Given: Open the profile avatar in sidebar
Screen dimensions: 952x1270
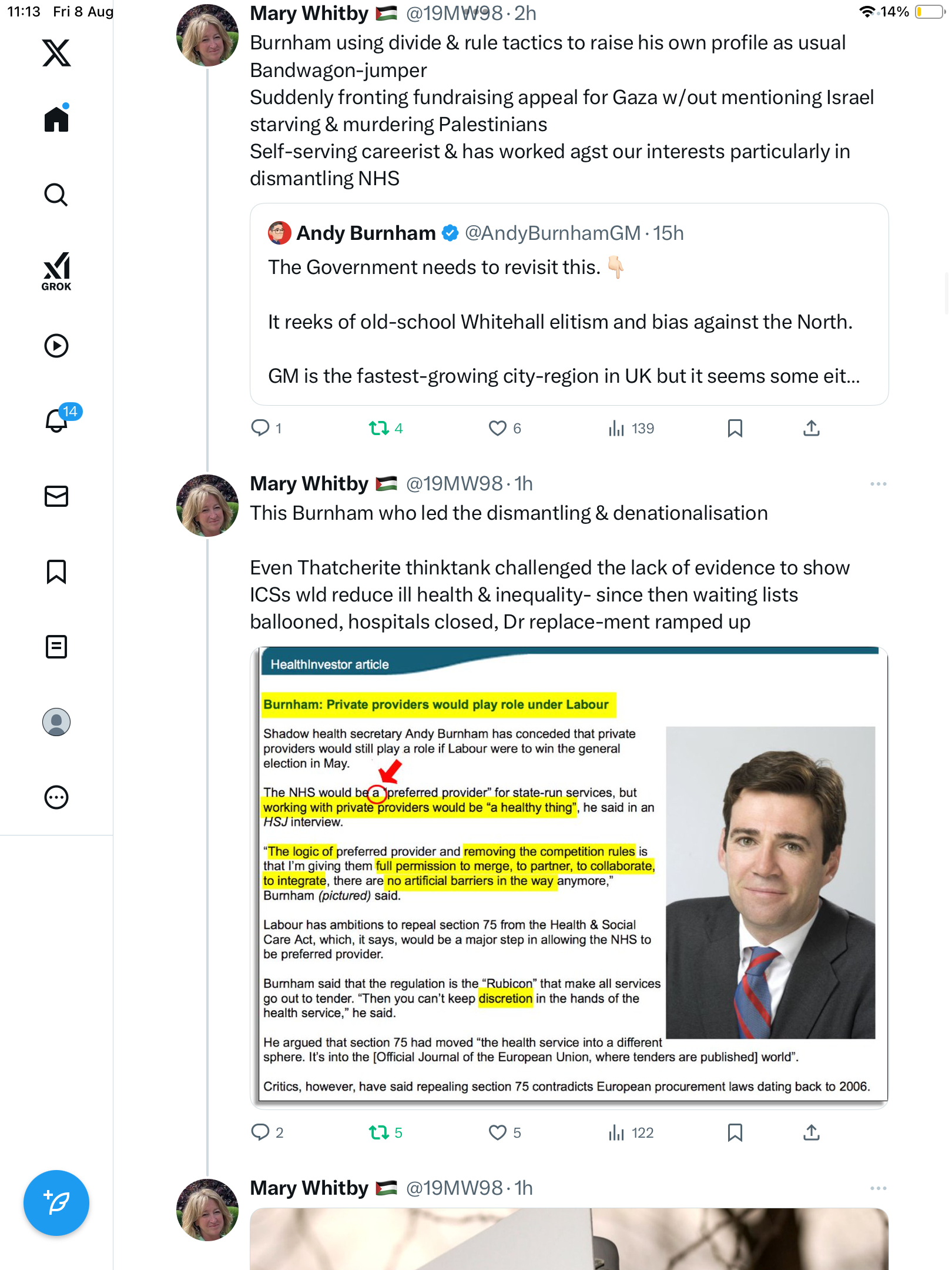Looking at the screenshot, I should [x=56, y=722].
